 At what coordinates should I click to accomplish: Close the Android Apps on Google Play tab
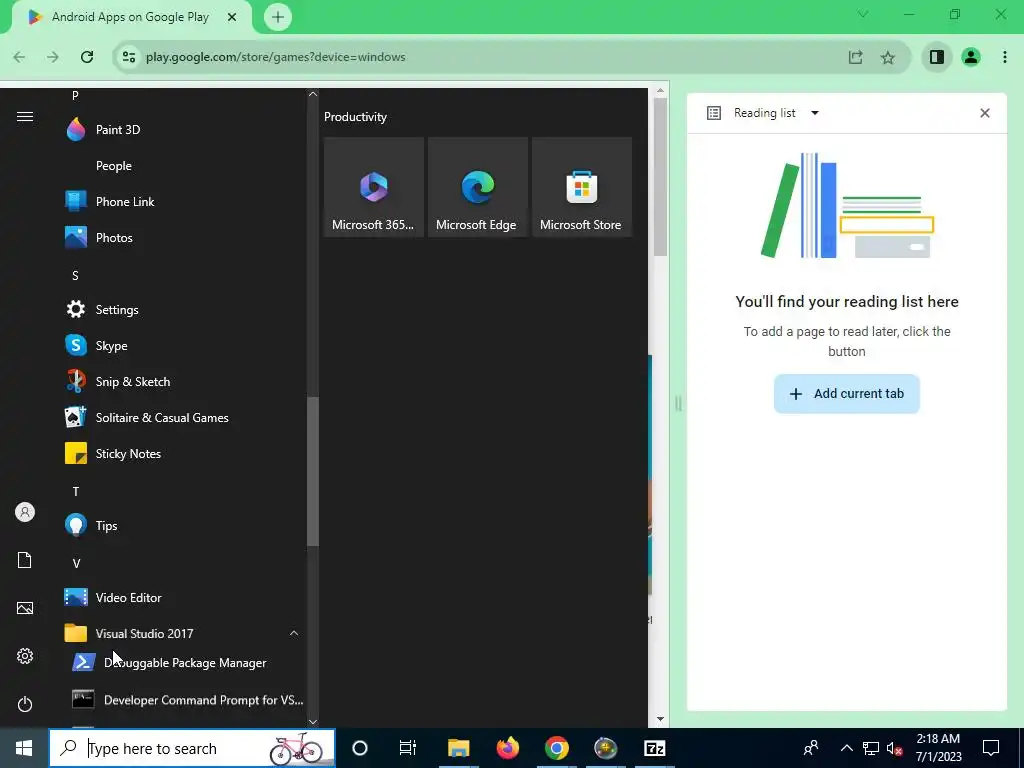[x=232, y=17]
